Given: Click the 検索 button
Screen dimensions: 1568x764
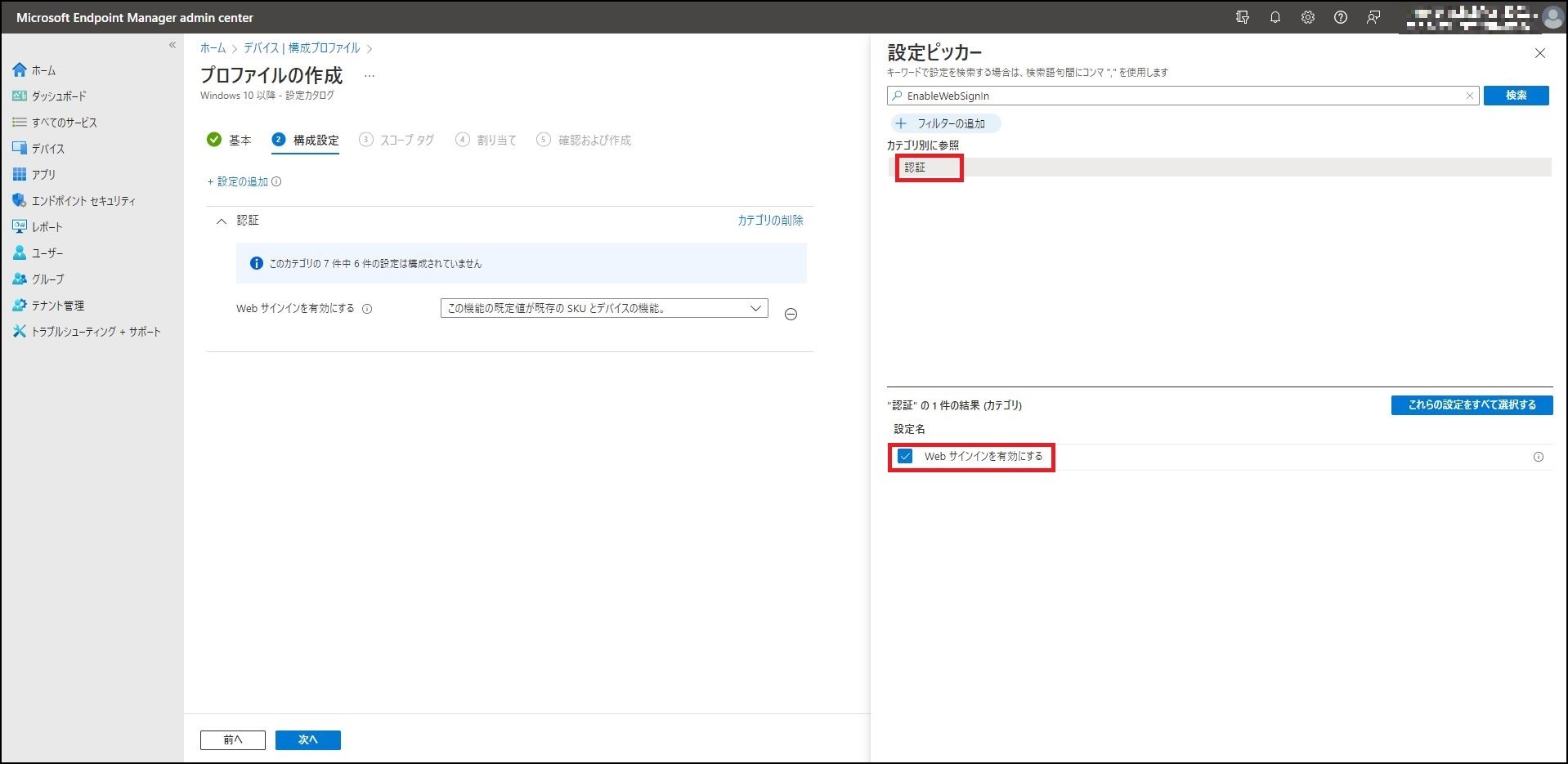Looking at the screenshot, I should pos(1516,96).
